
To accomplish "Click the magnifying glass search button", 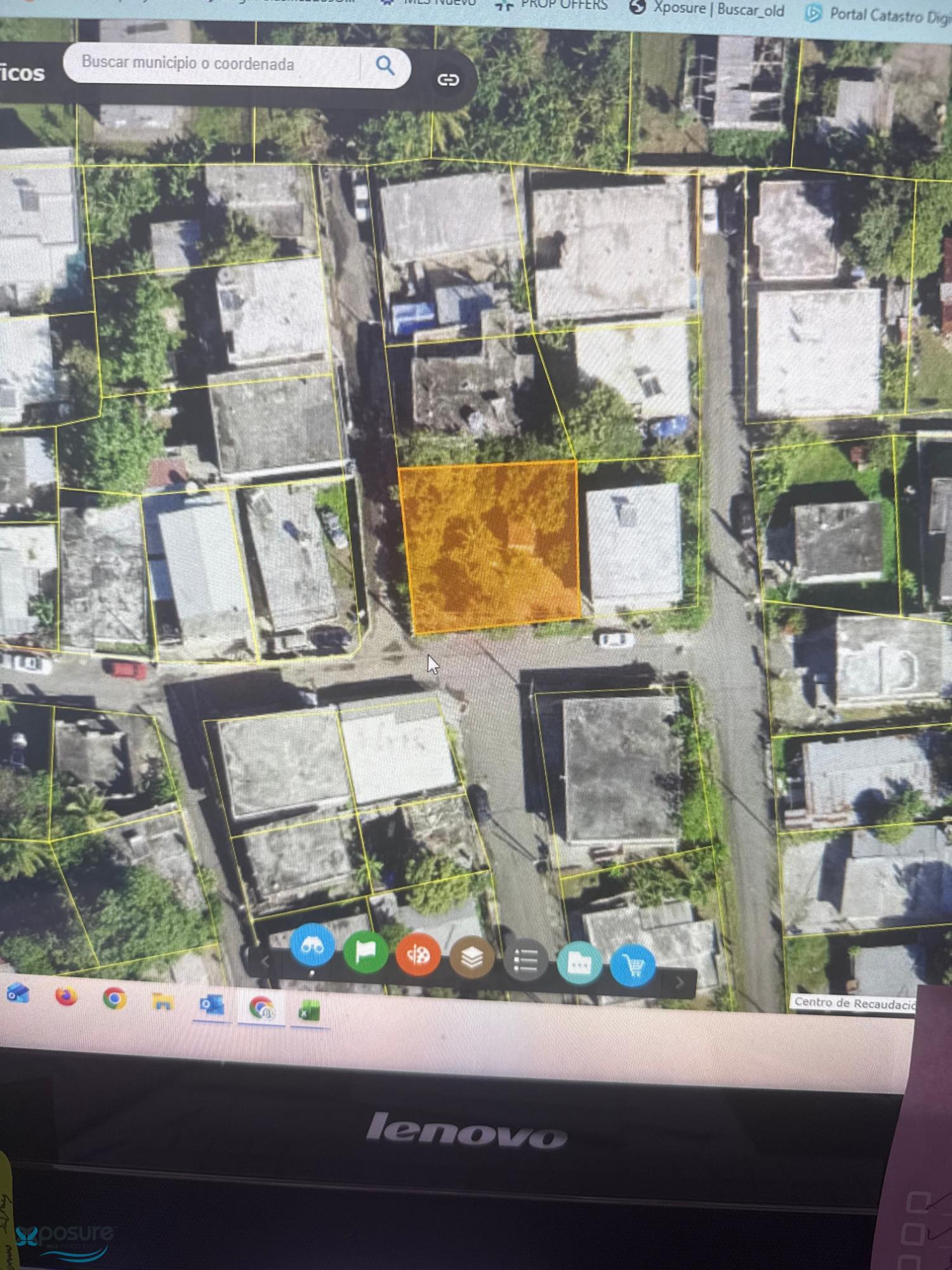I will coord(385,65).
